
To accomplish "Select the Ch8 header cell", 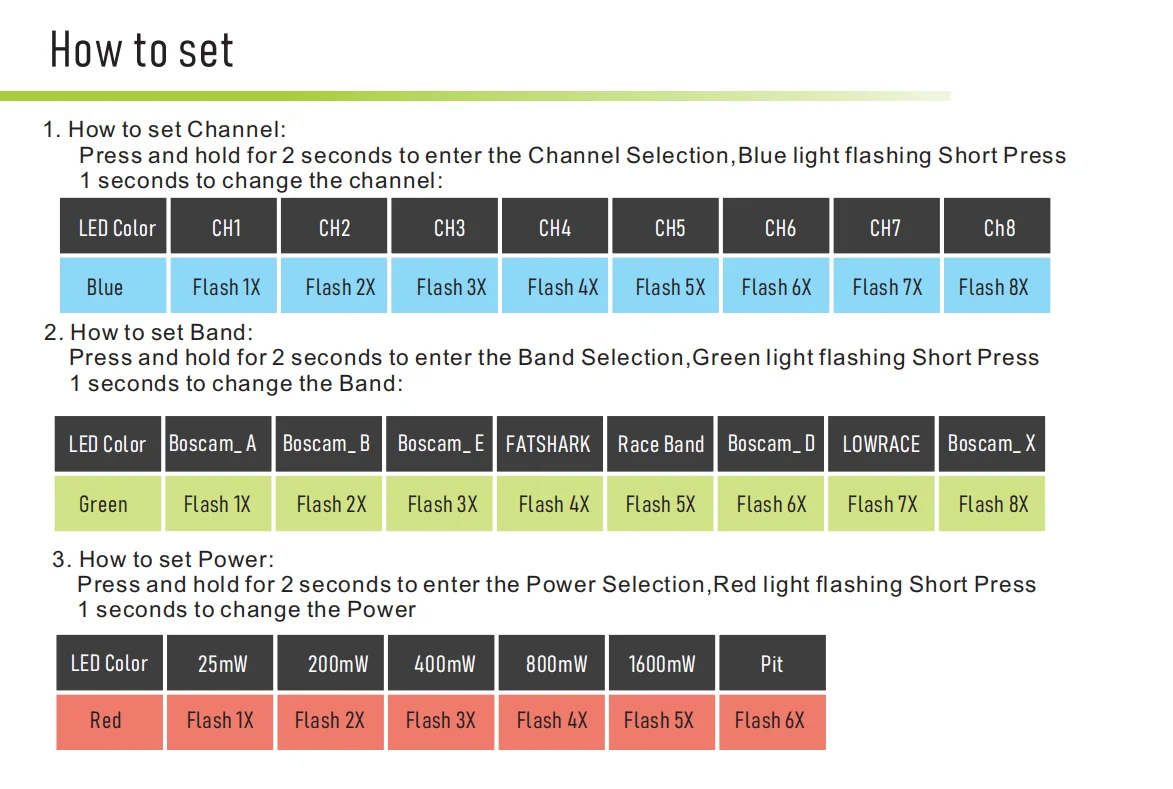I will pyautogui.click(x=996, y=226).
